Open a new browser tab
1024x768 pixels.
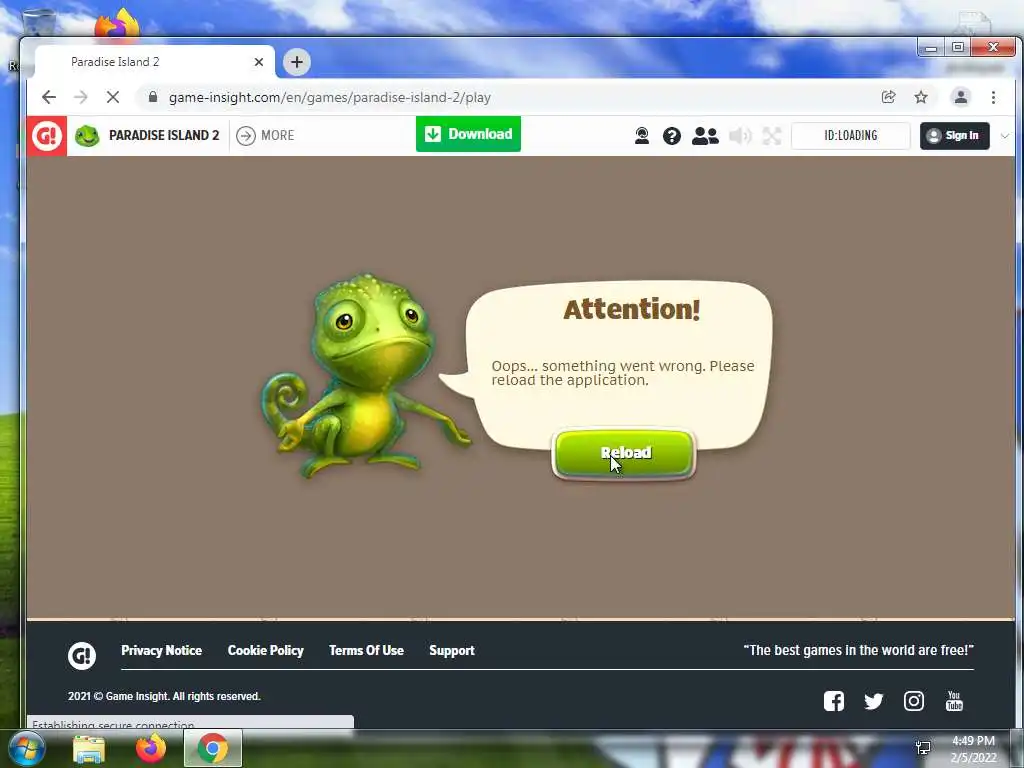click(296, 62)
